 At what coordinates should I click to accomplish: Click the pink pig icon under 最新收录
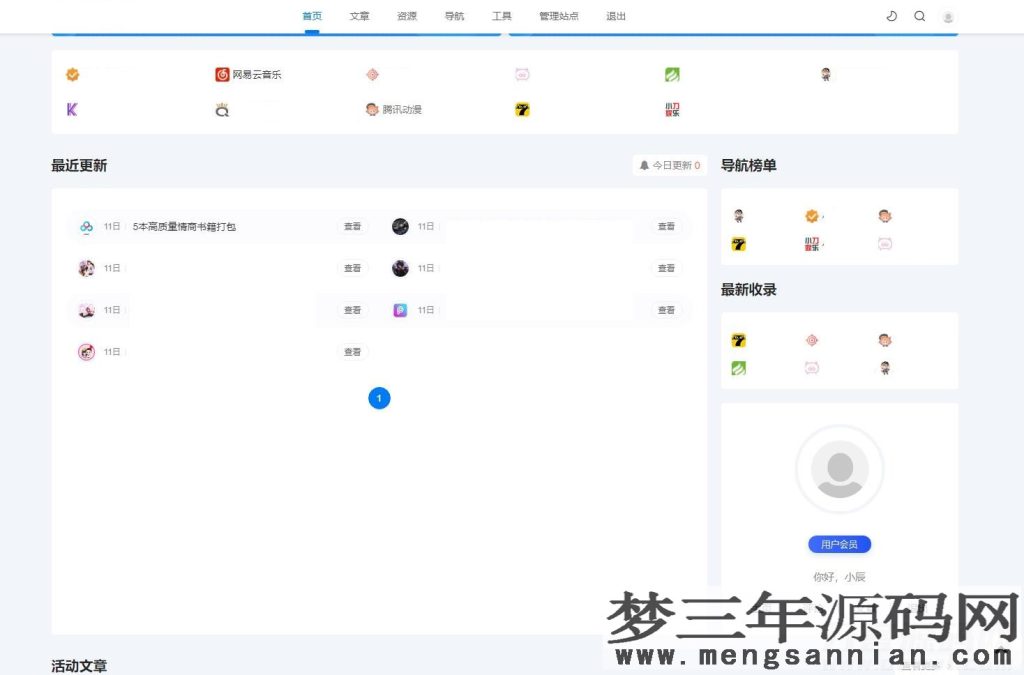click(812, 368)
